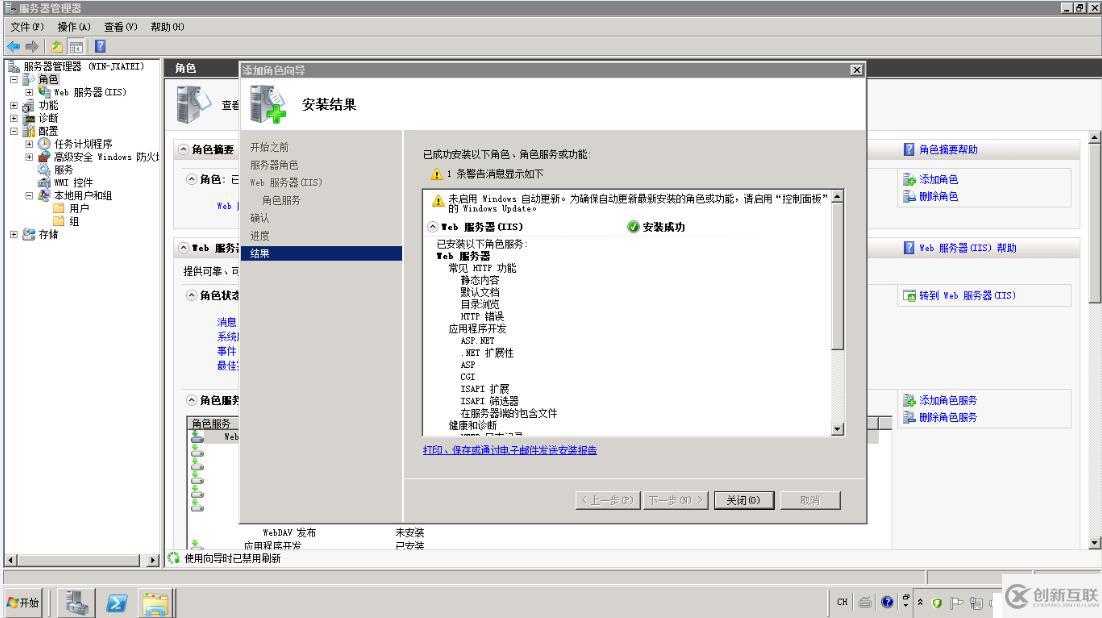1102x618 pixels.
Task: Collapse the 角色摘要 section chevron
Action: click(183, 149)
